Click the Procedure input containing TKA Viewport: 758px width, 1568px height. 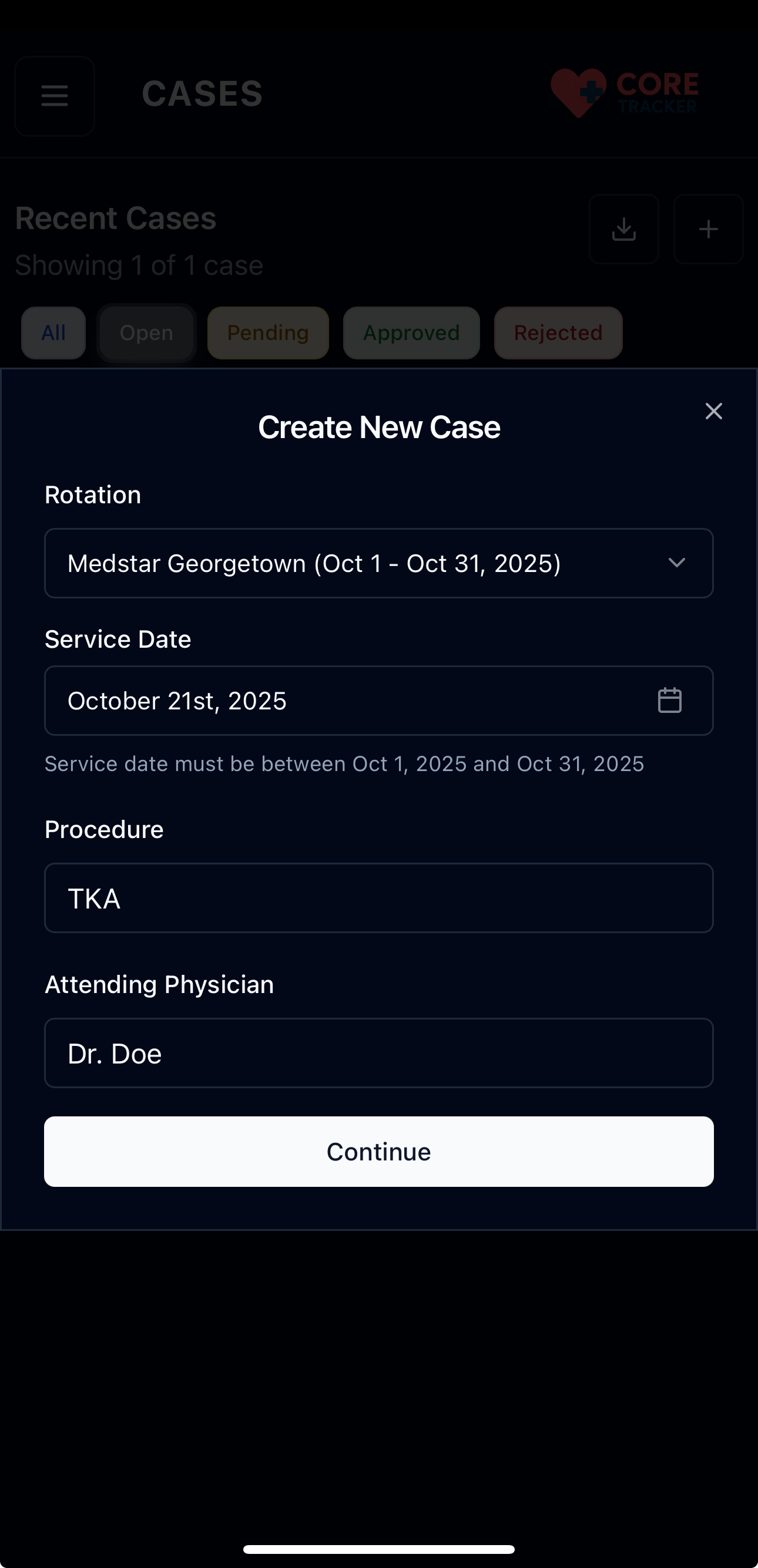[x=378, y=898]
